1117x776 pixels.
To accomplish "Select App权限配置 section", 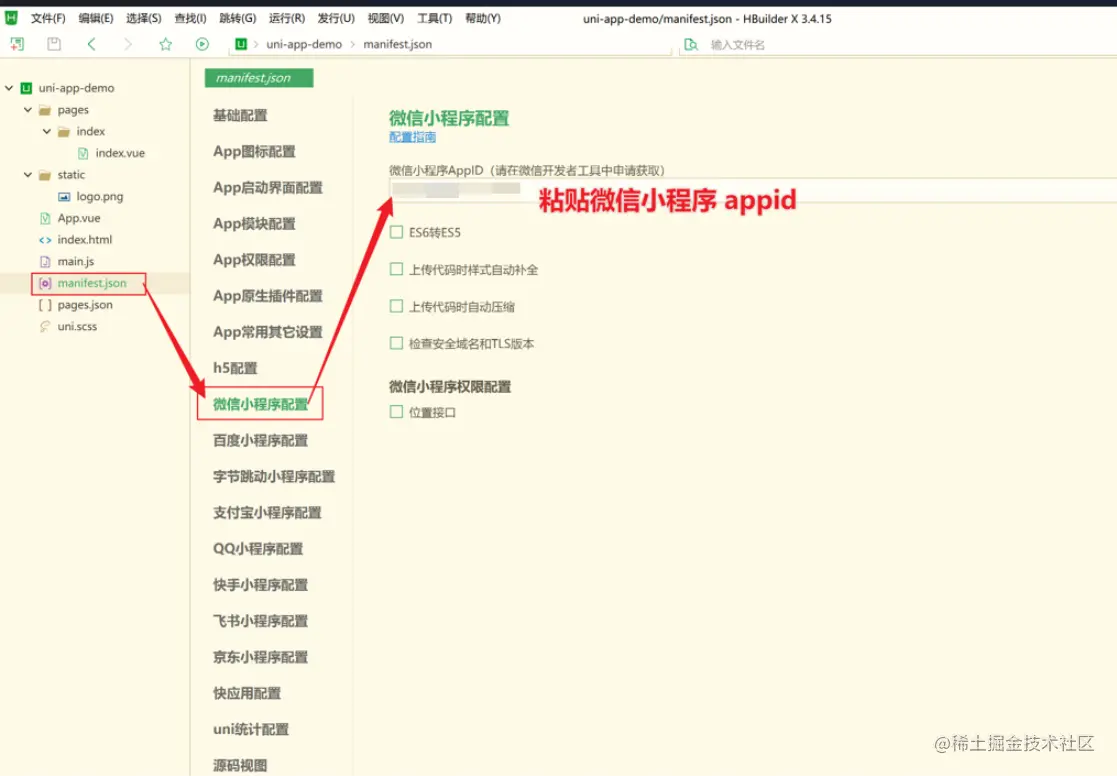I will (254, 260).
